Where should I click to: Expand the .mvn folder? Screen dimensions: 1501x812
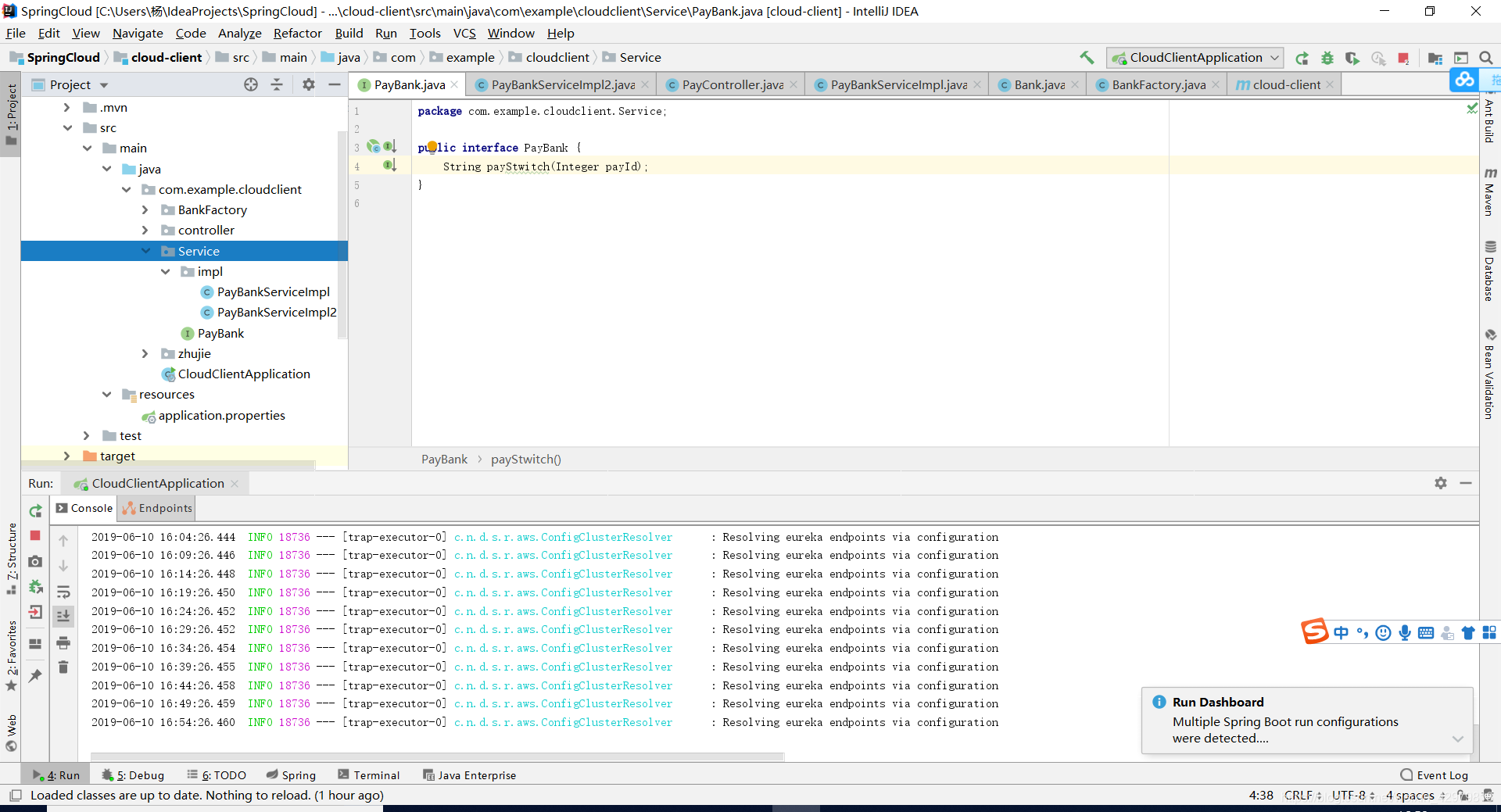pyautogui.click(x=67, y=108)
